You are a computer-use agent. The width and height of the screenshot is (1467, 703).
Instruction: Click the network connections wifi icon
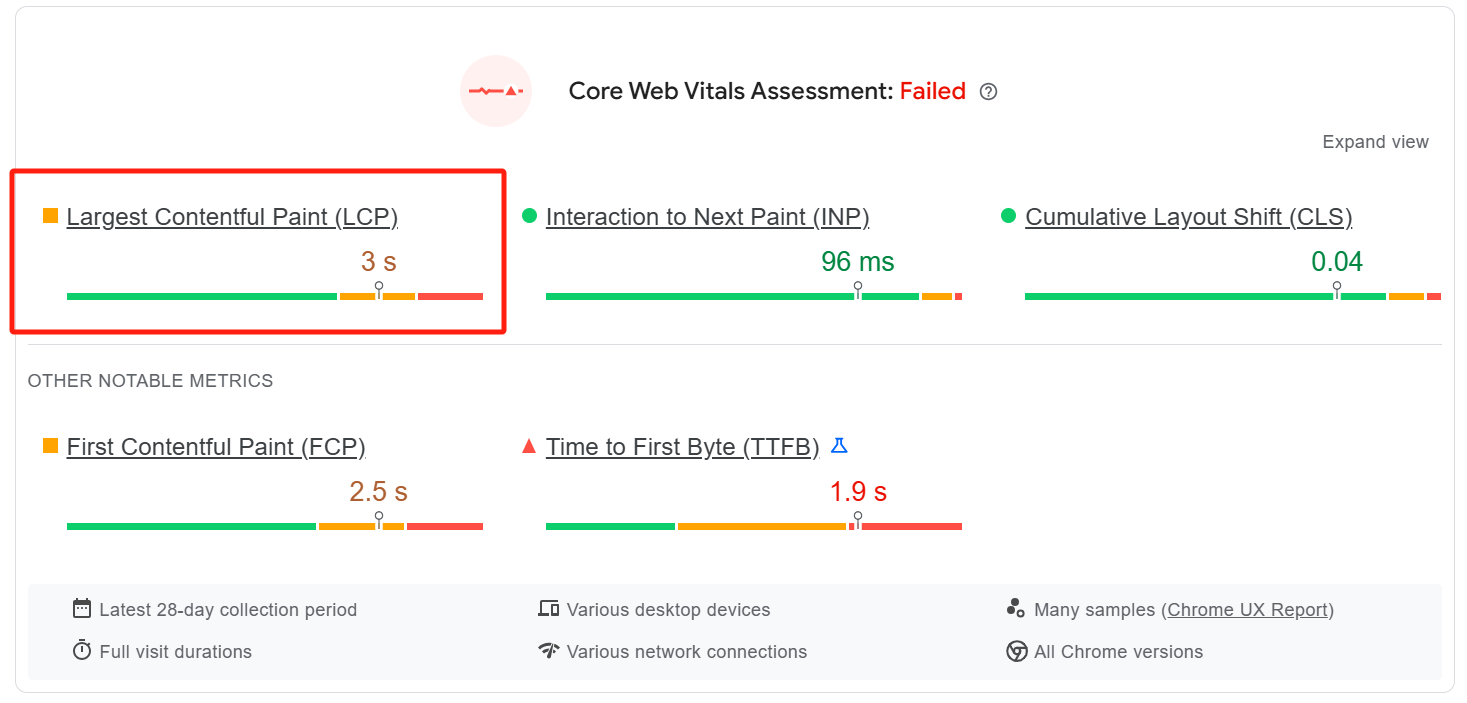click(548, 651)
